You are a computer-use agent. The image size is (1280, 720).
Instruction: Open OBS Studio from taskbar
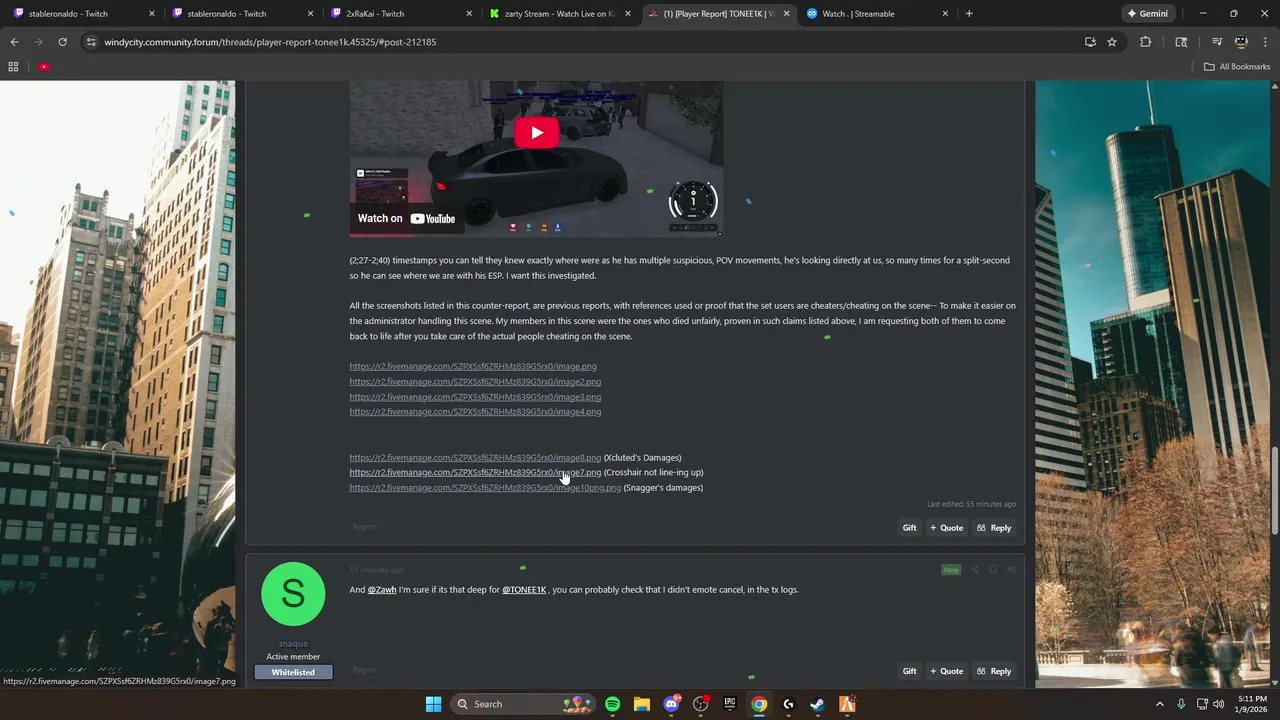(x=700, y=704)
